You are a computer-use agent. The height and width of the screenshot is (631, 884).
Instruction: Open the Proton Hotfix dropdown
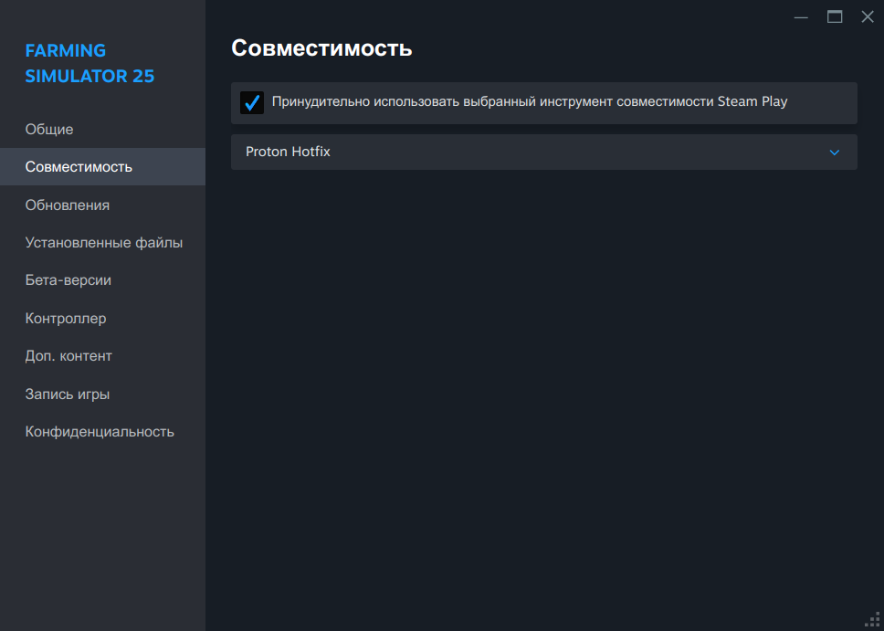(x=544, y=152)
